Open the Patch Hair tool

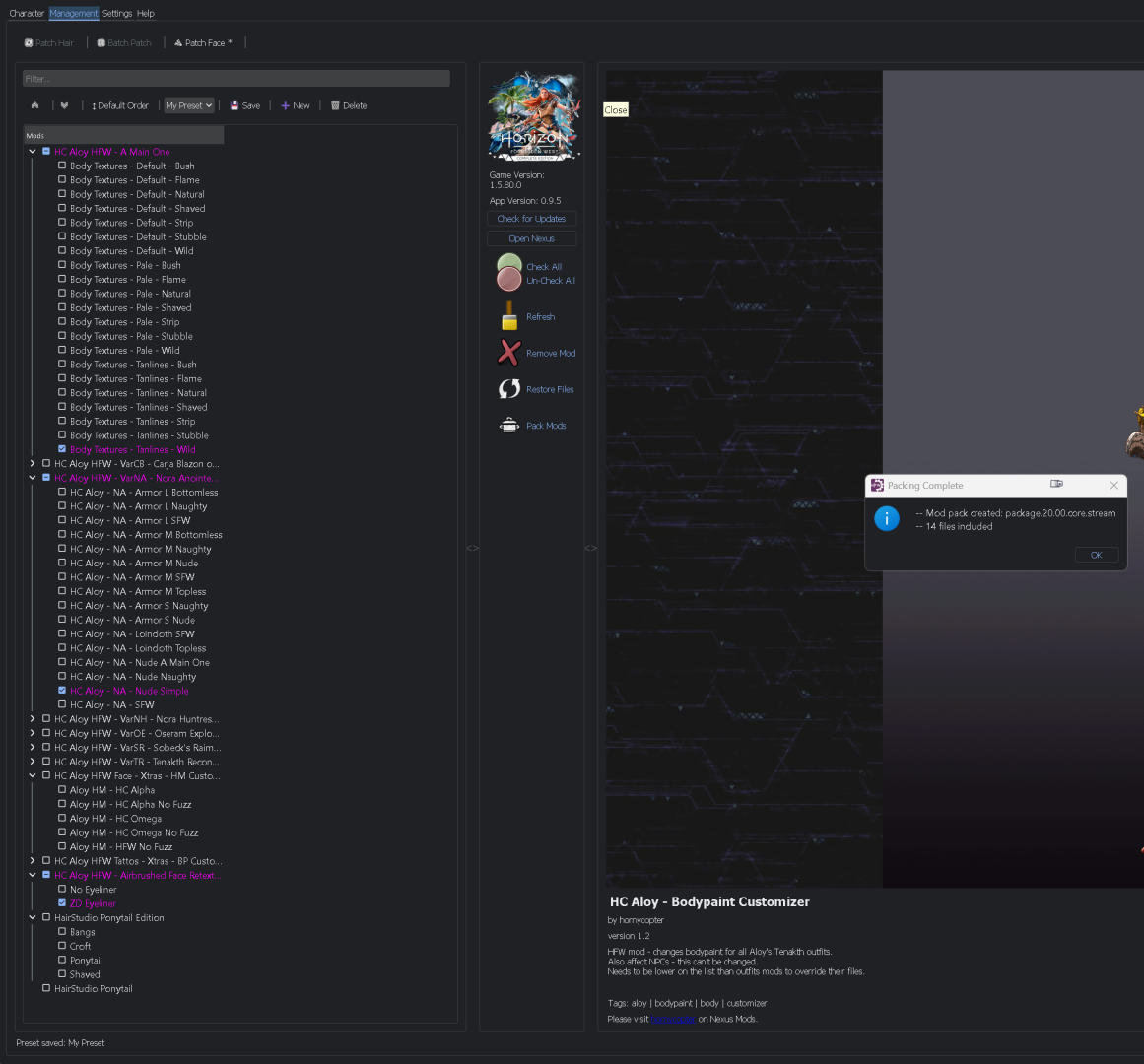[x=49, y=43]
